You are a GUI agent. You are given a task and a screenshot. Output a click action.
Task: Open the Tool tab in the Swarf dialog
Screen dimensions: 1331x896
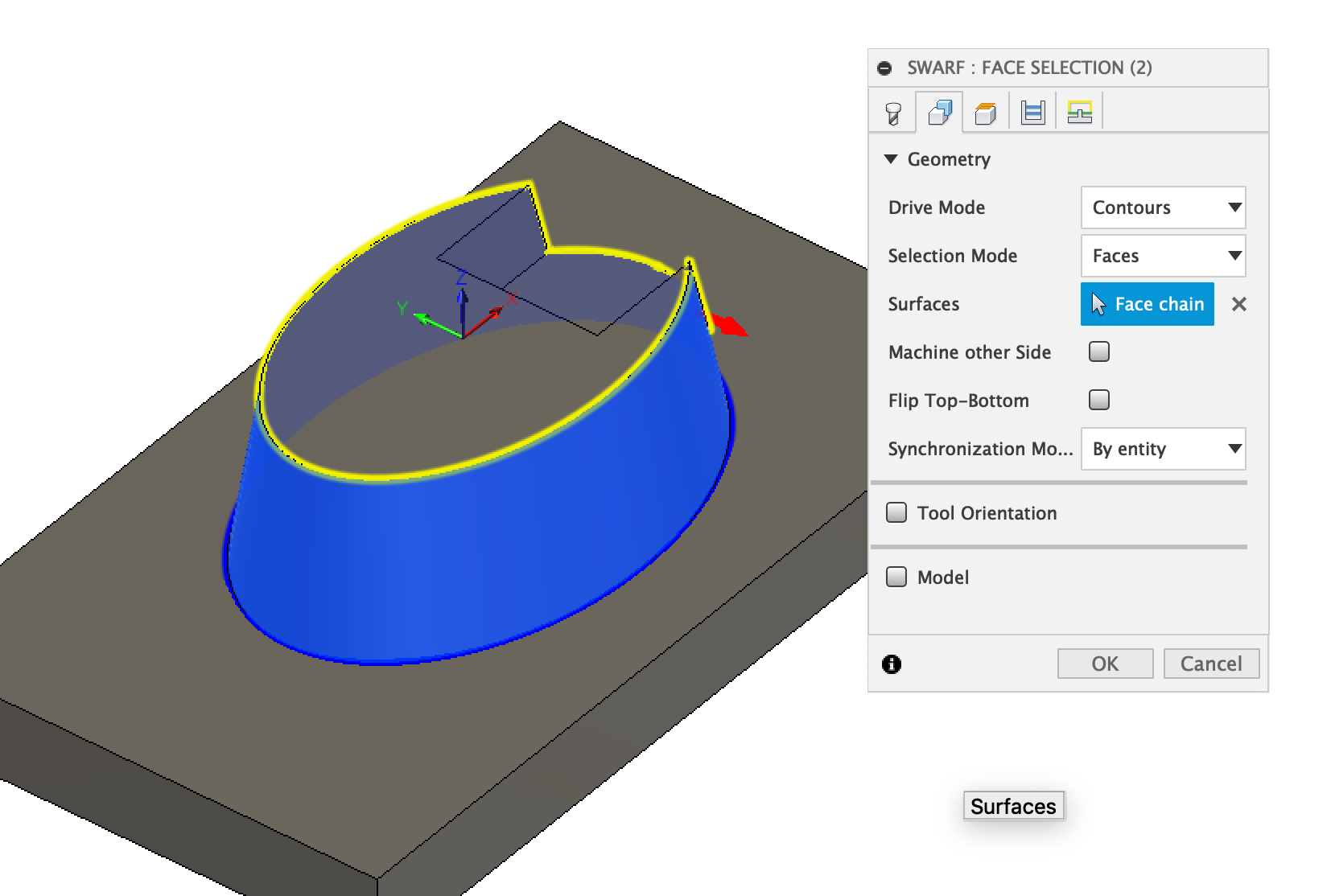[x=893, y=111]
